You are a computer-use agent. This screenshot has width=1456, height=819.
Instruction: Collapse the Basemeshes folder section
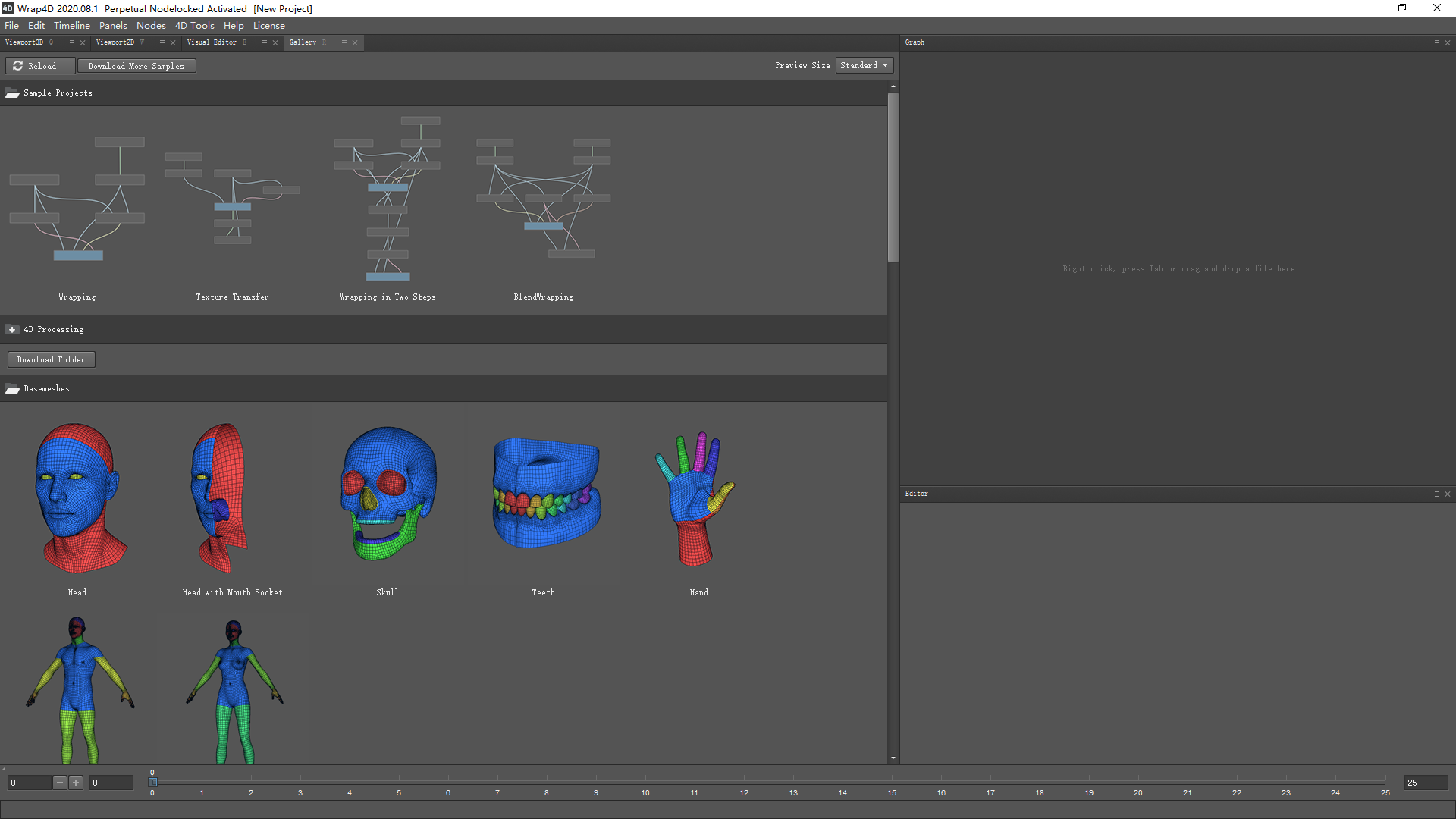pyautogui.click(x=12, y=389)
